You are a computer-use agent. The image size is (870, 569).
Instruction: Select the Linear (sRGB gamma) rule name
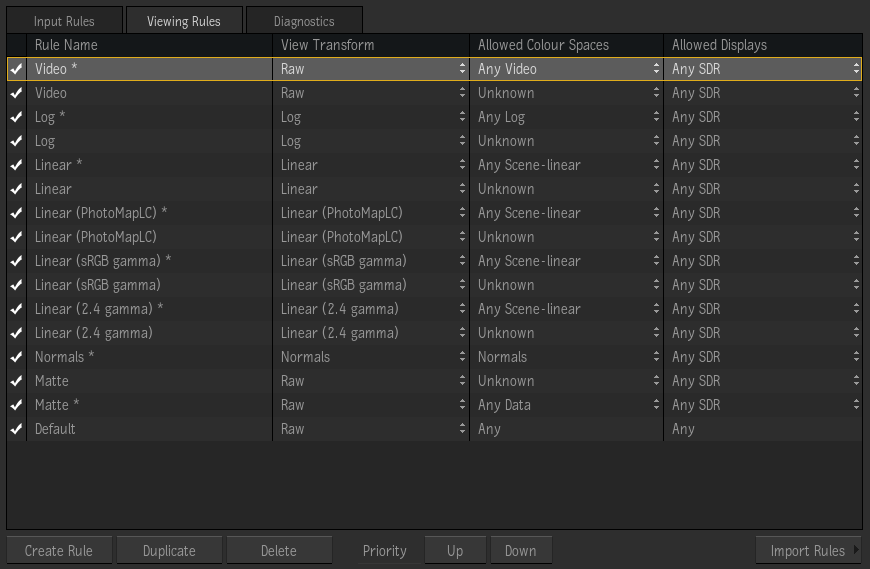(x=98, y=285)
